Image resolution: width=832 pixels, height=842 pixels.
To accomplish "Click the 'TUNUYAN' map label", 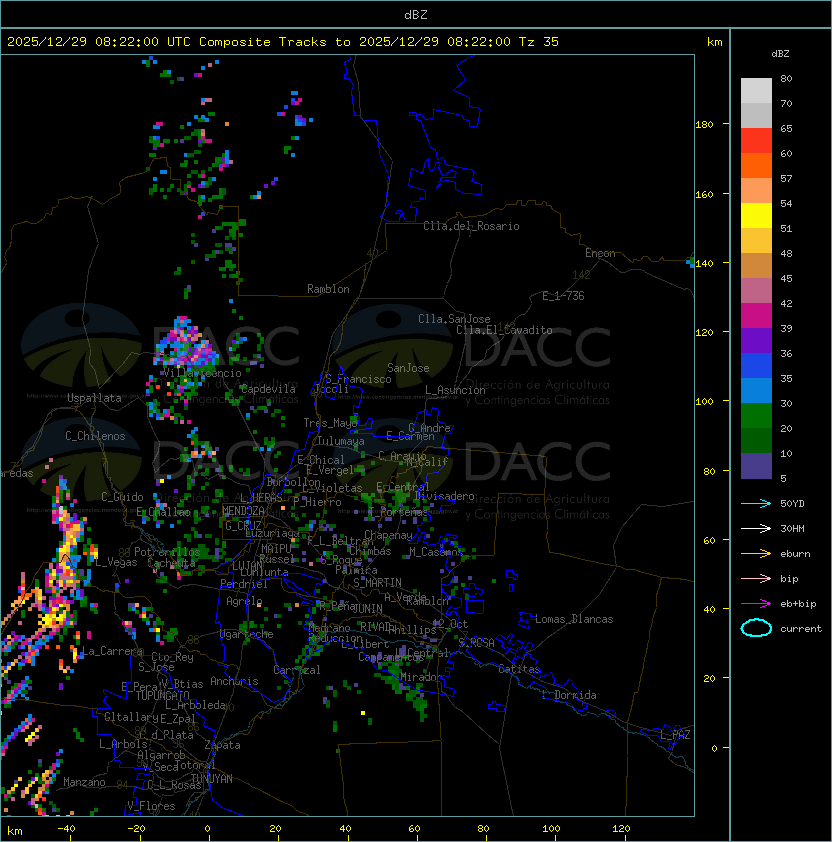I will coord(212,779).
